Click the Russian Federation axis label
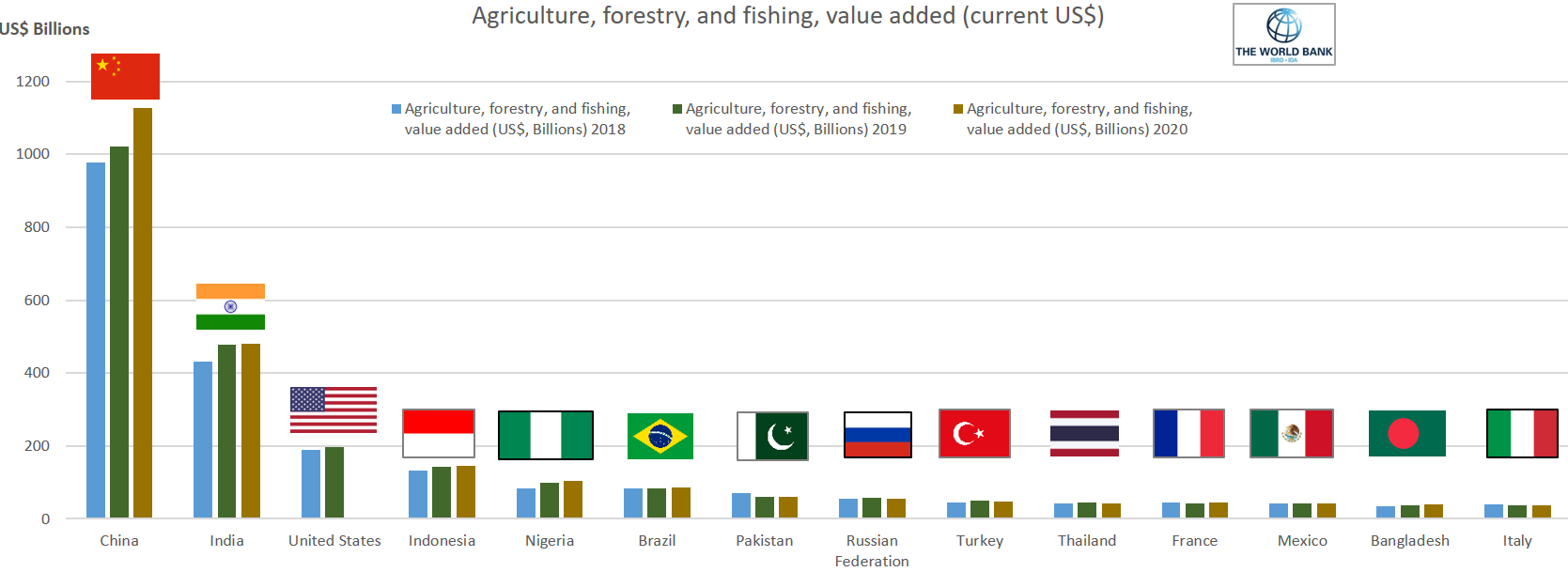1568x572 pixels. [x=872, y=550]
